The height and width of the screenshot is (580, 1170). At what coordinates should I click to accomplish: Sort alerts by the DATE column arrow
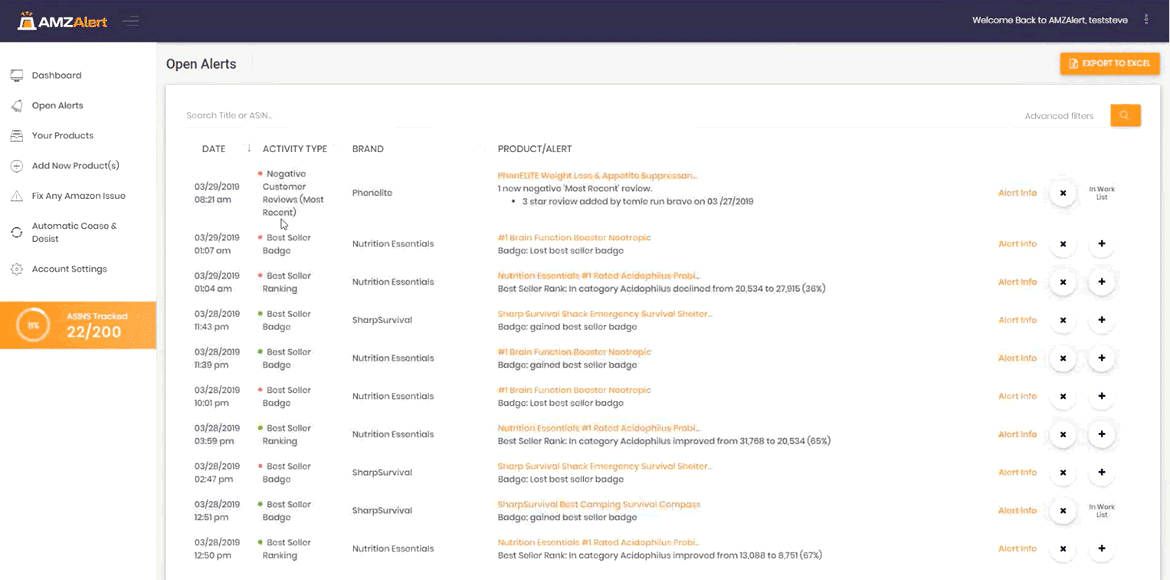tap(248, 149)
